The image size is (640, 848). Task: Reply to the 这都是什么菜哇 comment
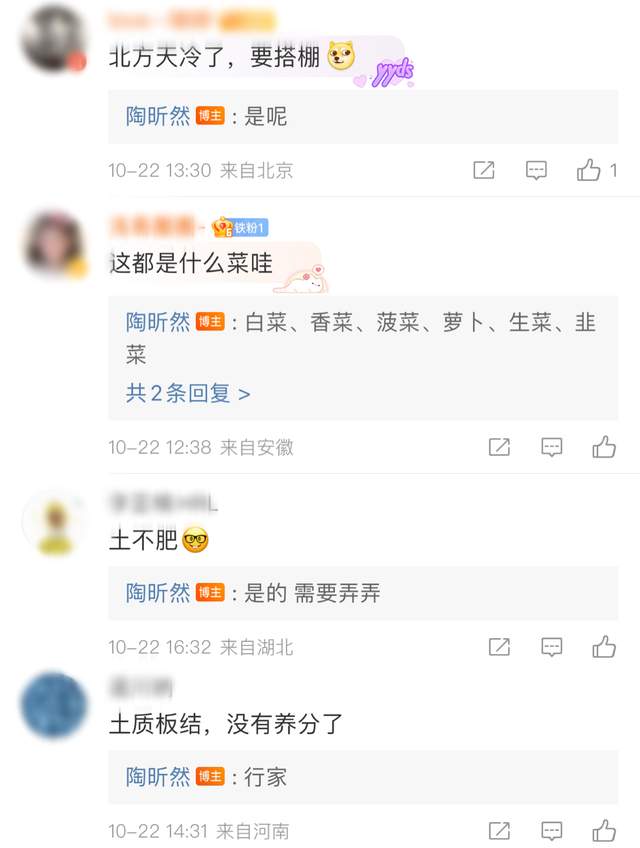click(x=551, y=447)
